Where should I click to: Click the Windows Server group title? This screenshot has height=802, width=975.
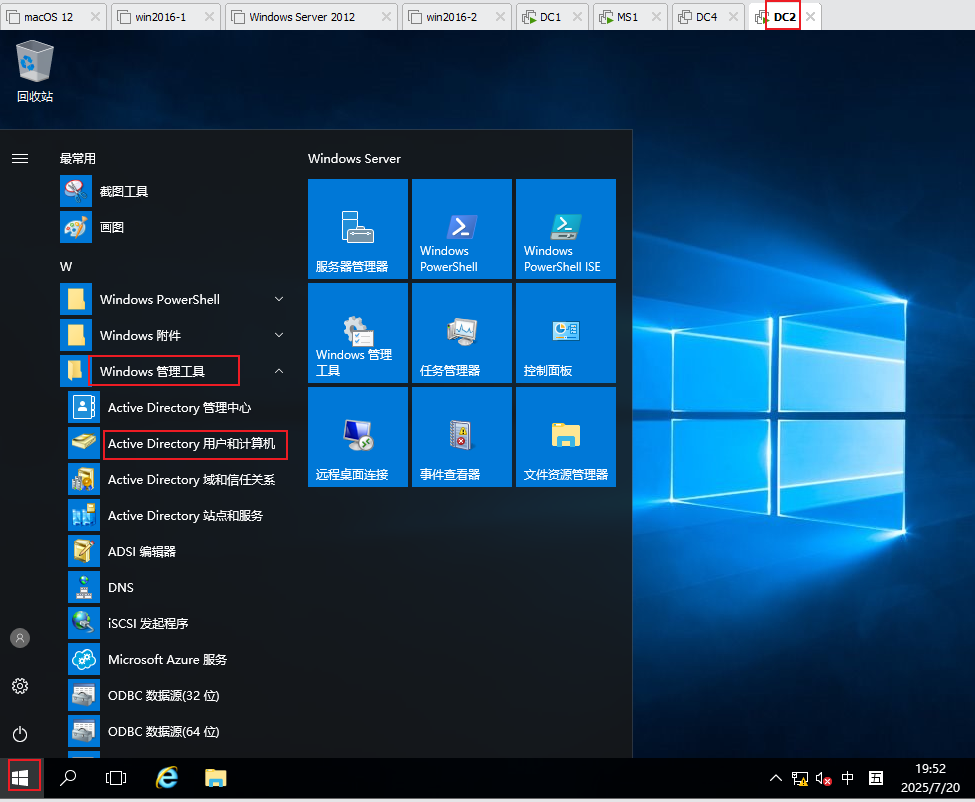(354, 159)
